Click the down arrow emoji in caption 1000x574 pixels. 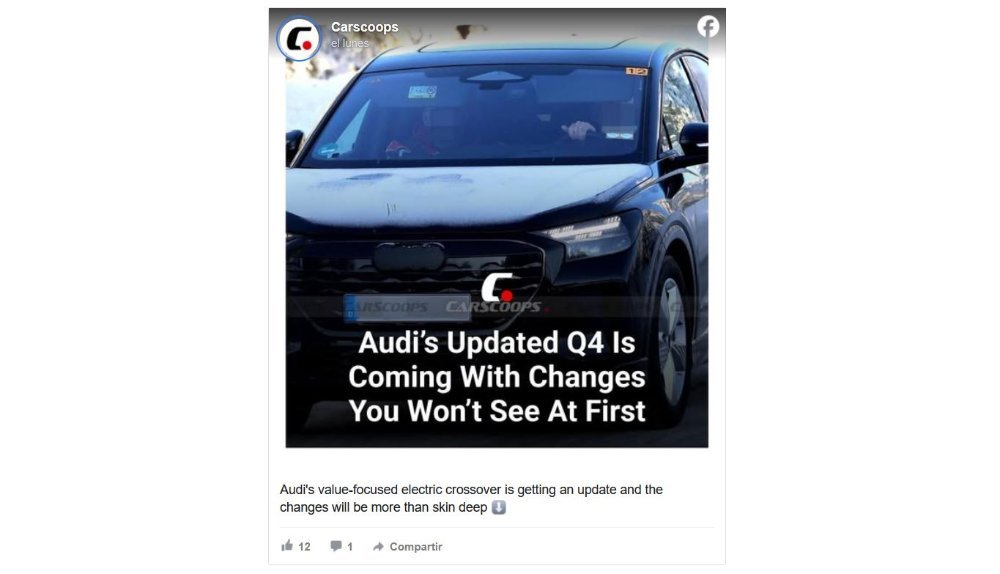(499, 508)
